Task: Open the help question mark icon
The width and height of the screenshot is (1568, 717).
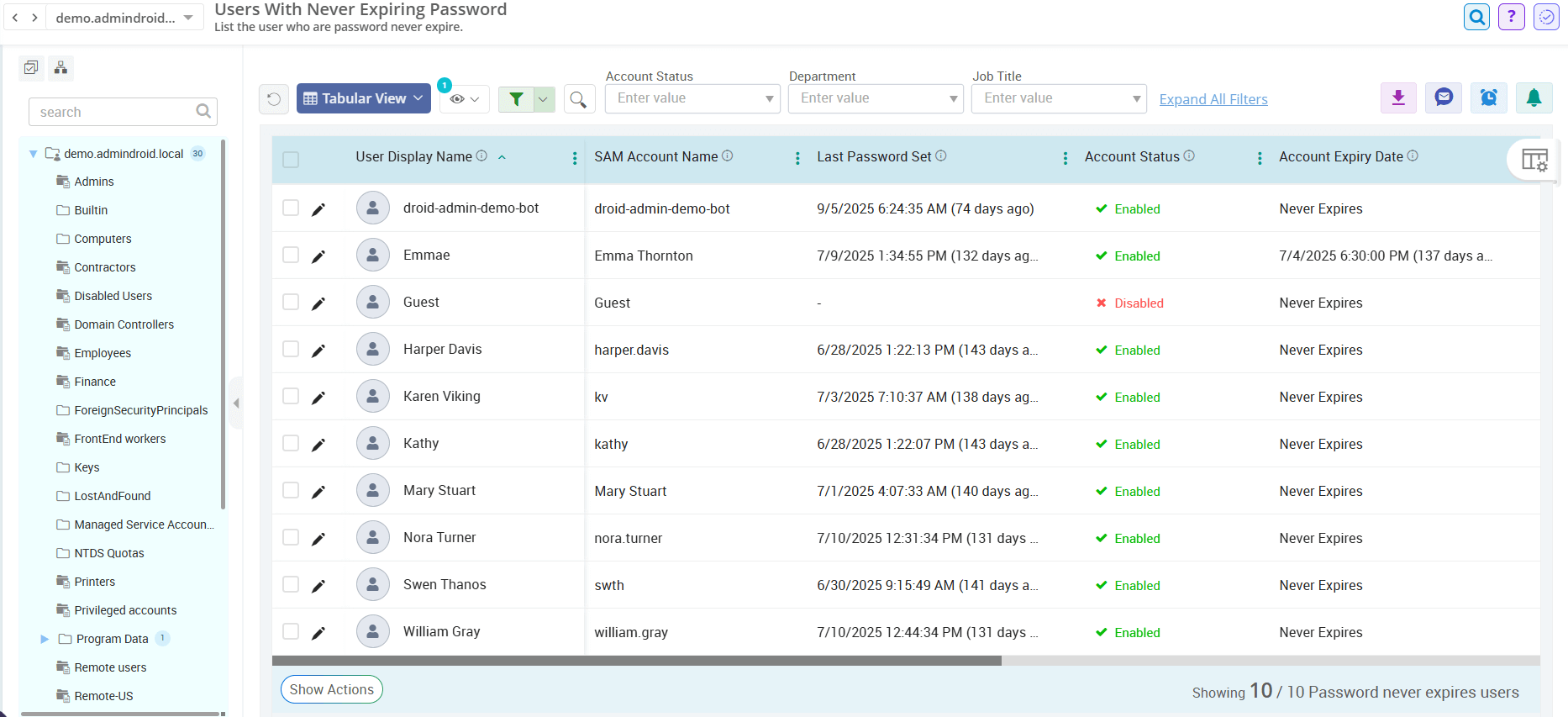Action: click(1511, 17)
